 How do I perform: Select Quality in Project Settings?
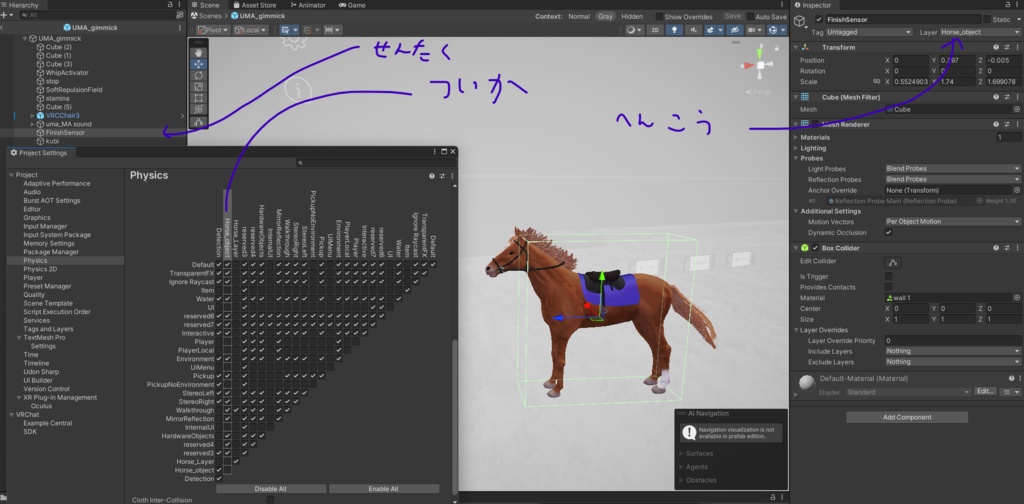pos(34,295)
